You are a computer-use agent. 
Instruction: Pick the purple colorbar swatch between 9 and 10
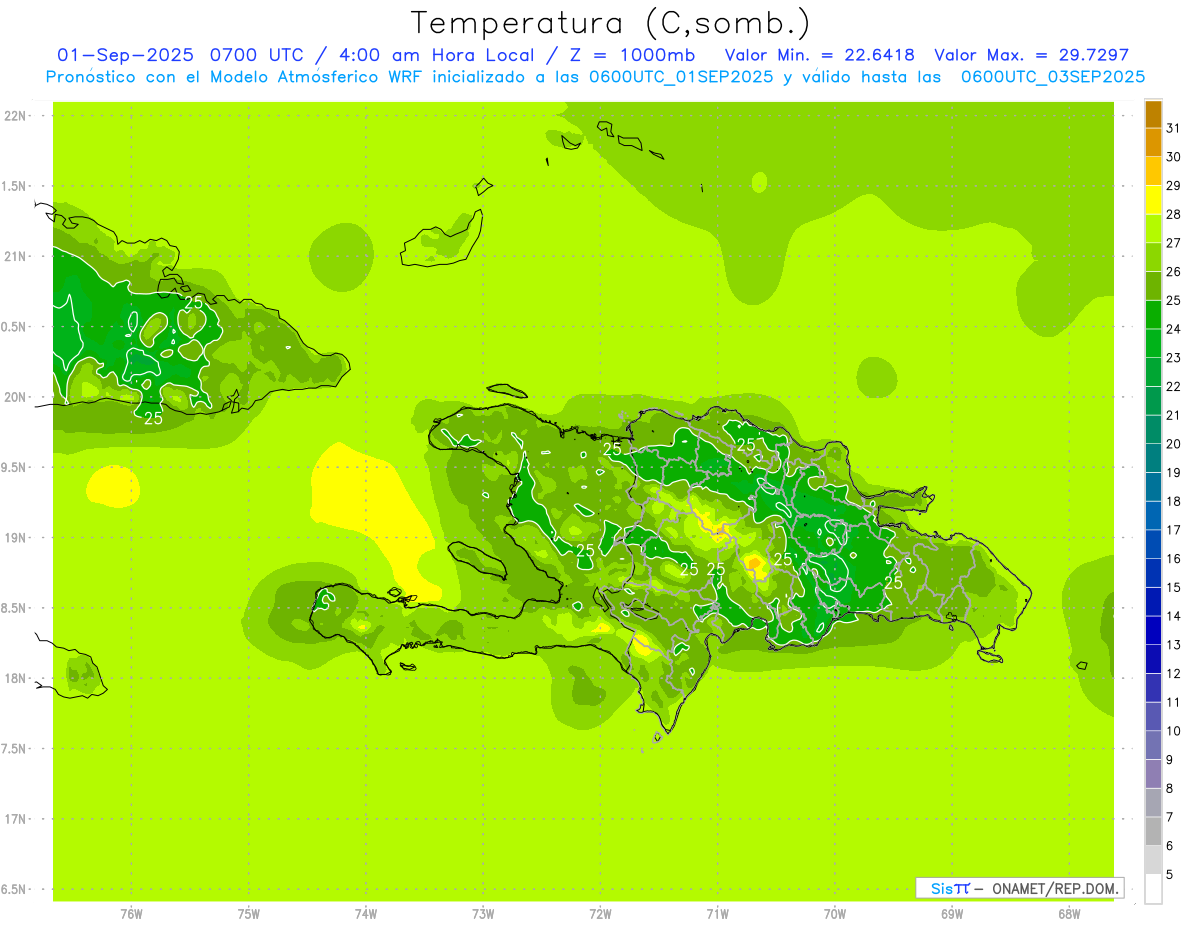pos(1153,746)
